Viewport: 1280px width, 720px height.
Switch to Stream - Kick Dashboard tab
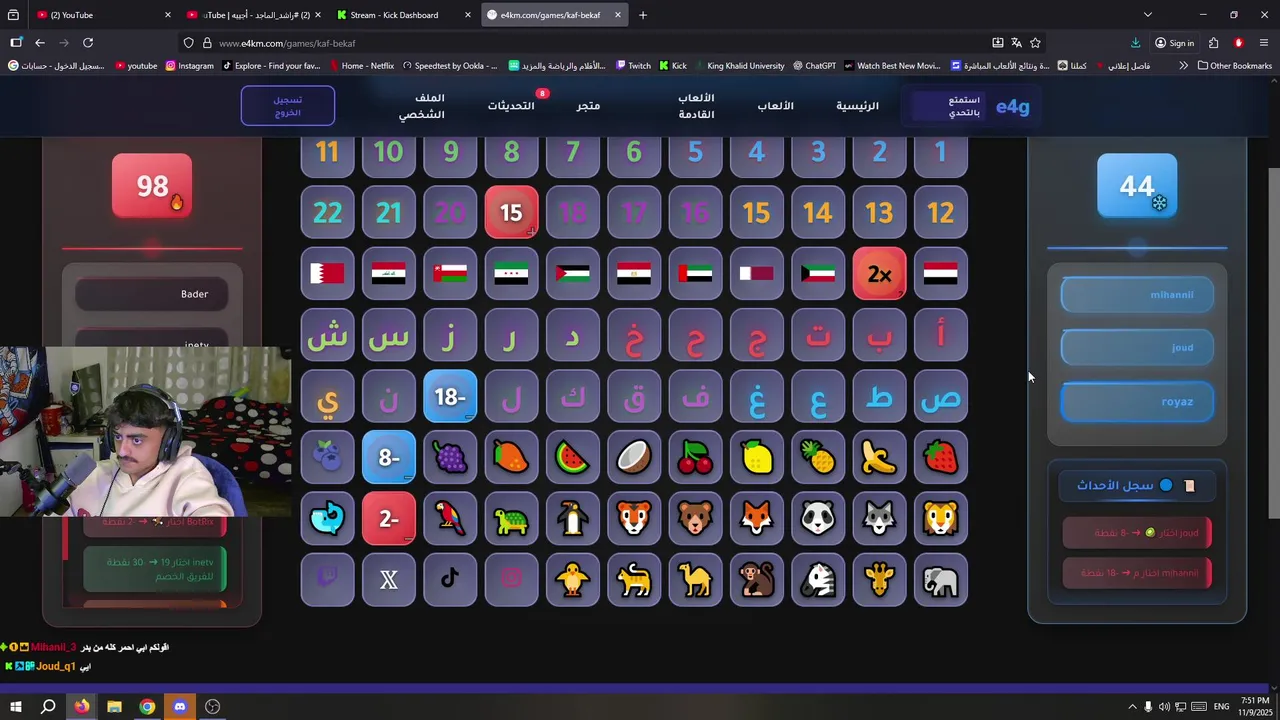pyautogui.click(x=405, y=15)
